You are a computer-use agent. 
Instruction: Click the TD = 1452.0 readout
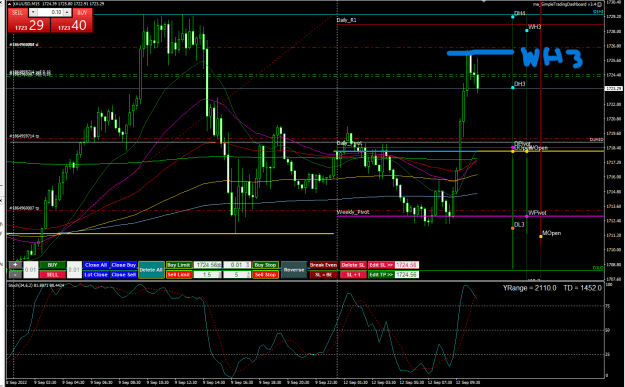point(582,288)
